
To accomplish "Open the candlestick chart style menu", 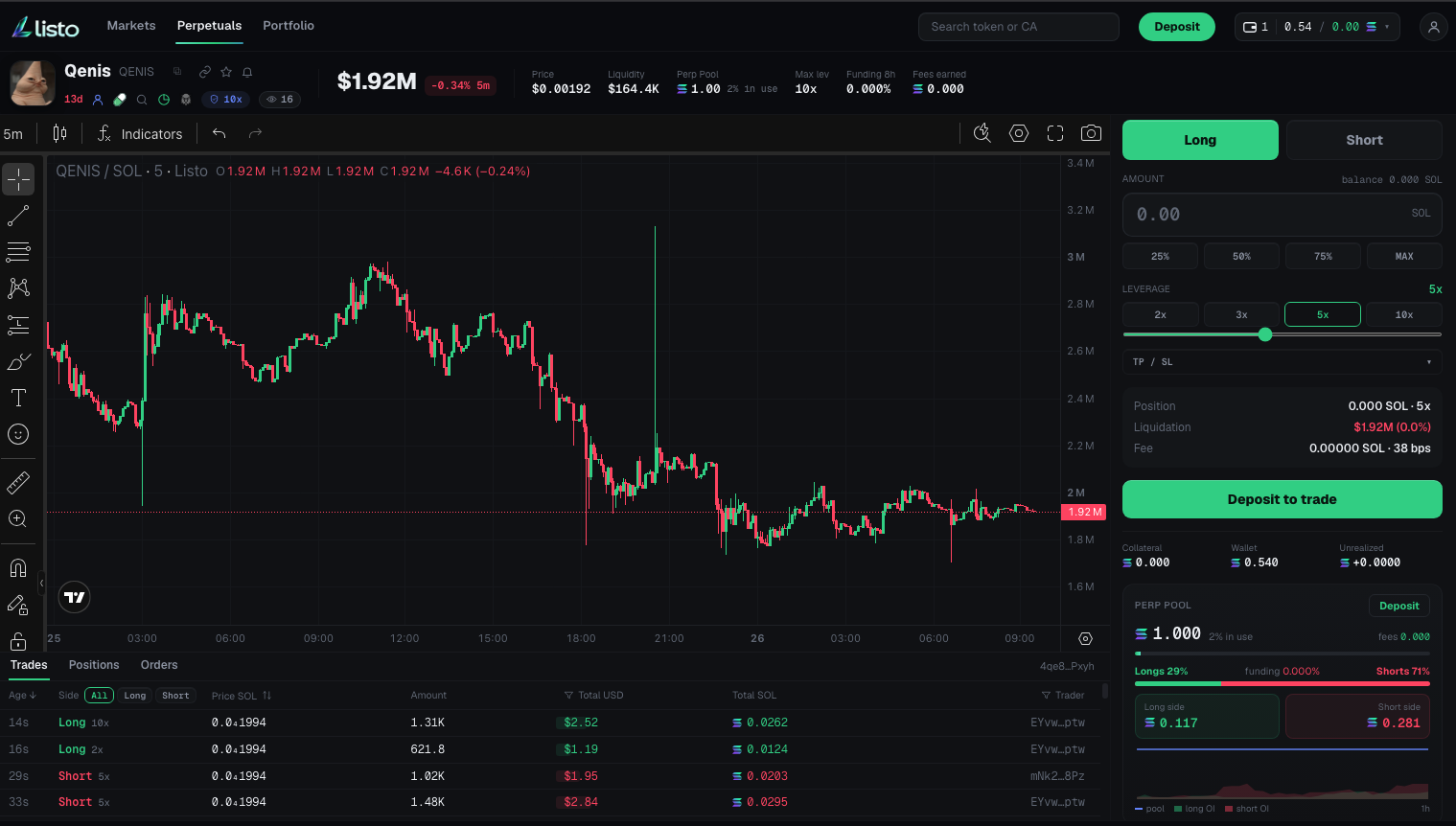I will (59, 133).
